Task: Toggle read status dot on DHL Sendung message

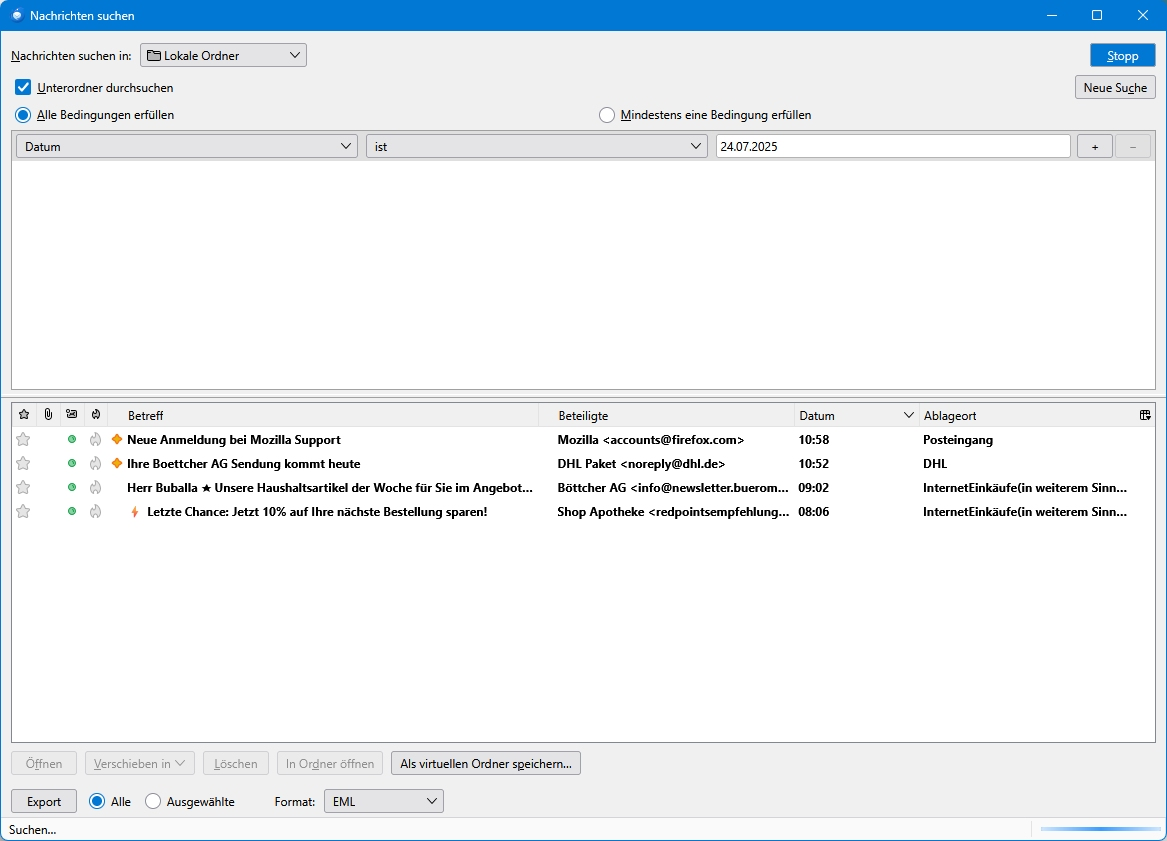Action: (71, 464)
